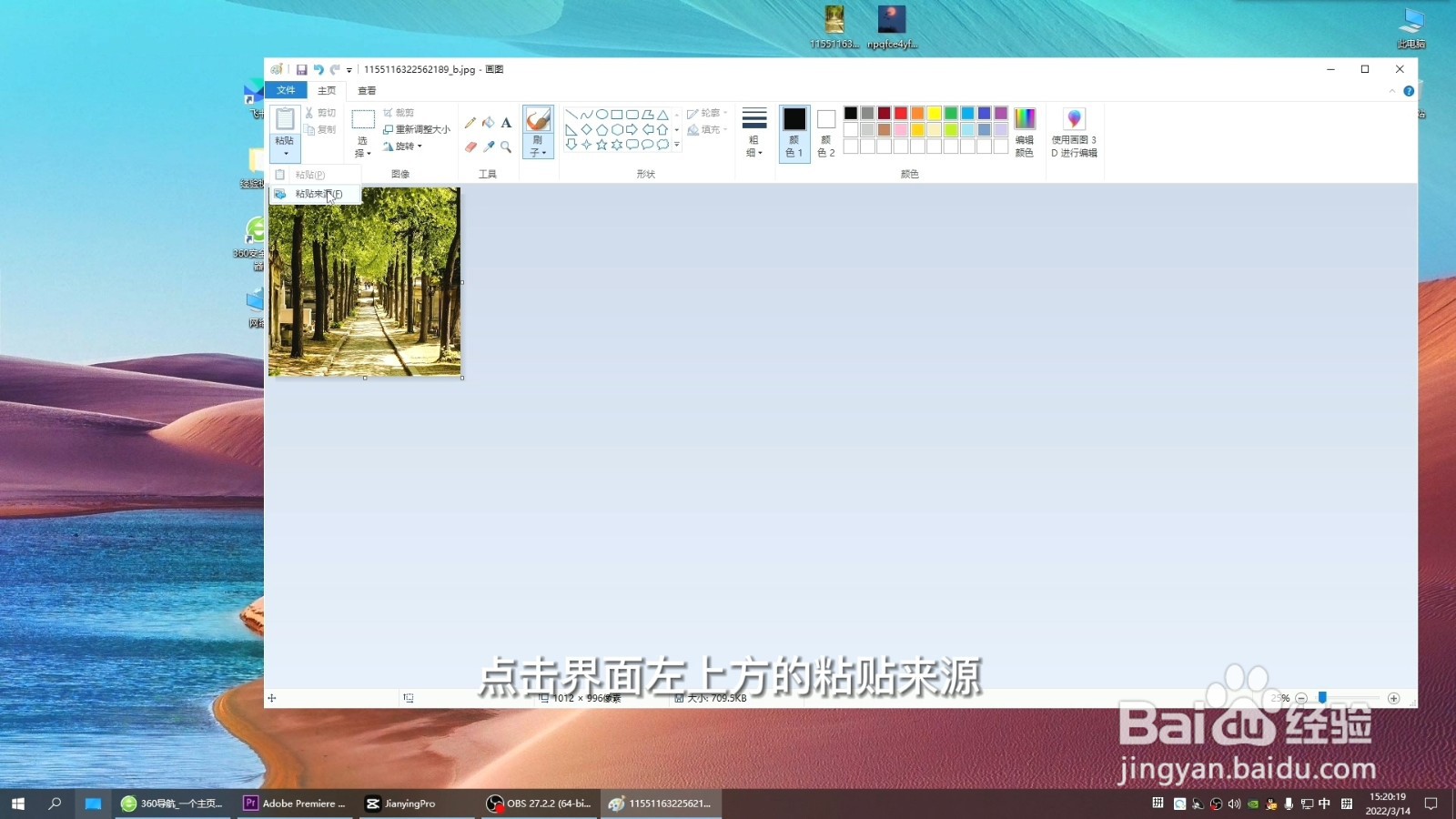Open the Select (选择) dropdown
This screenshot has width=1456, height=819.
363,147
